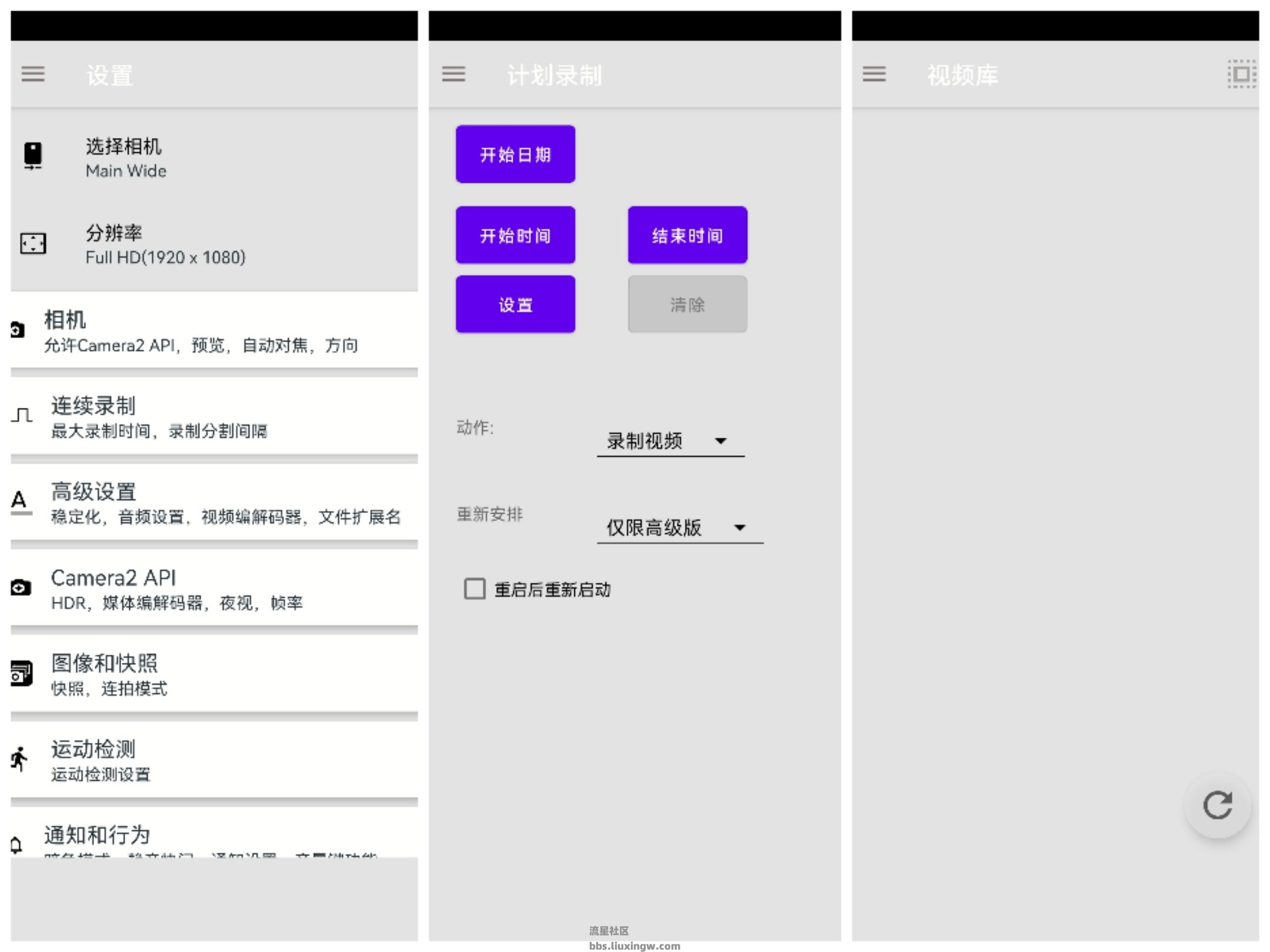This screenshot has width=1270, height=952.
Task: Click the purple 设置 button in 计划录制
Action: [515, 304]
